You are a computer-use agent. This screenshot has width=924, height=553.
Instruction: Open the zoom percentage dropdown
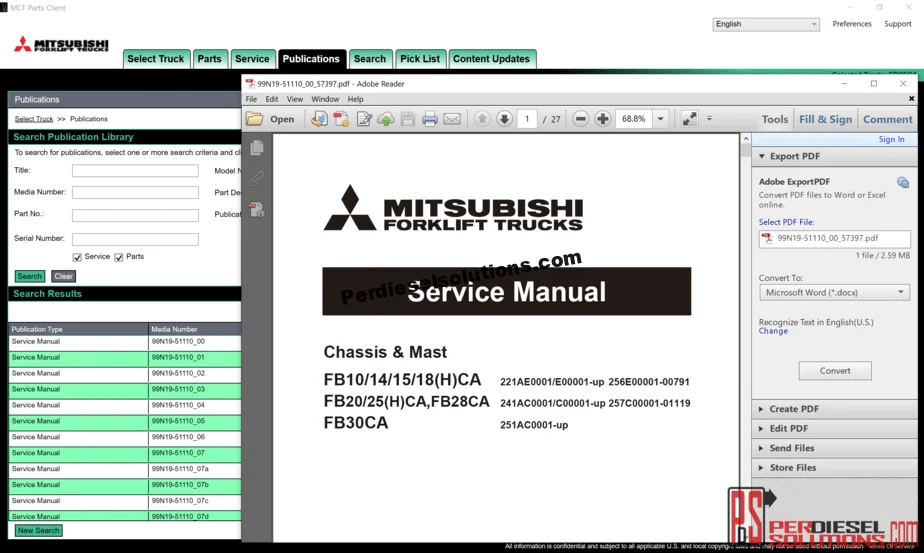tap(660, 119)
